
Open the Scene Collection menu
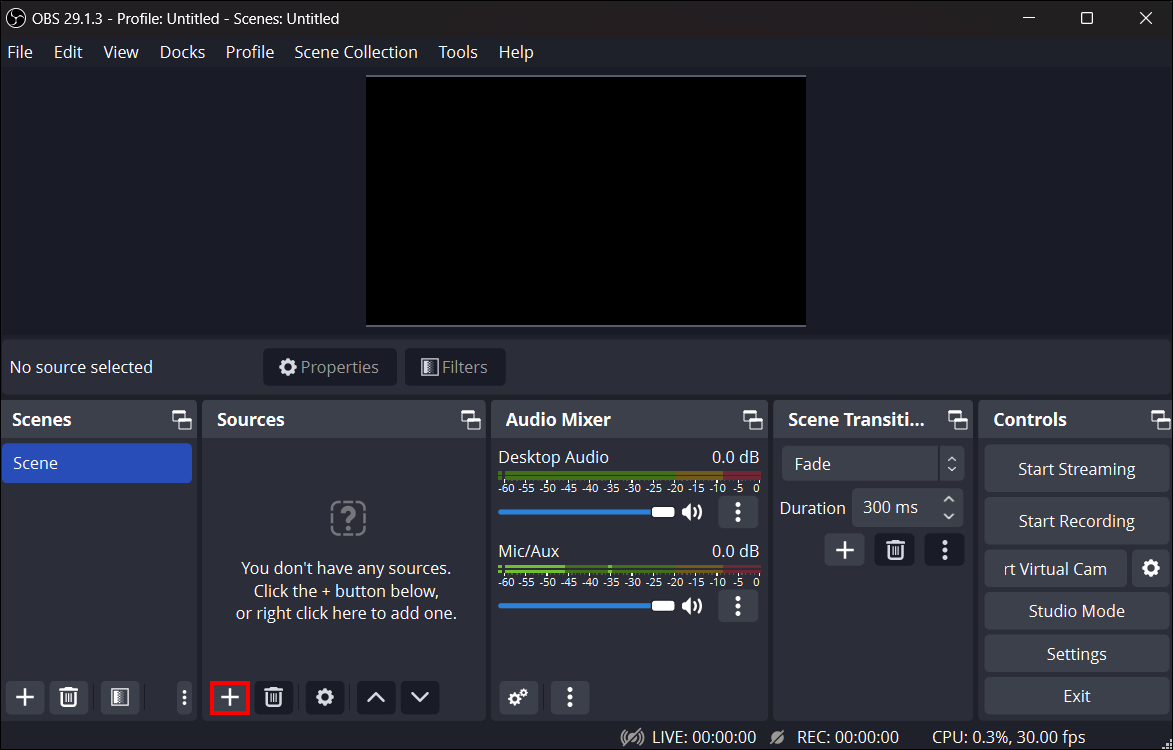tap(355, 52)
